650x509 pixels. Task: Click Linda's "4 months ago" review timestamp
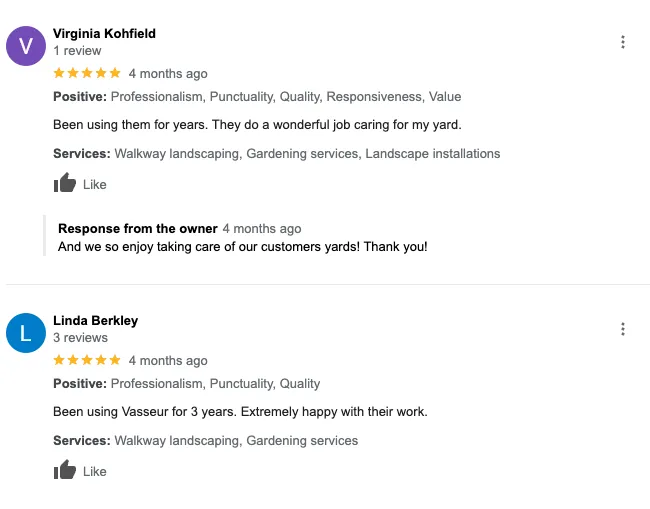[168, 360]
